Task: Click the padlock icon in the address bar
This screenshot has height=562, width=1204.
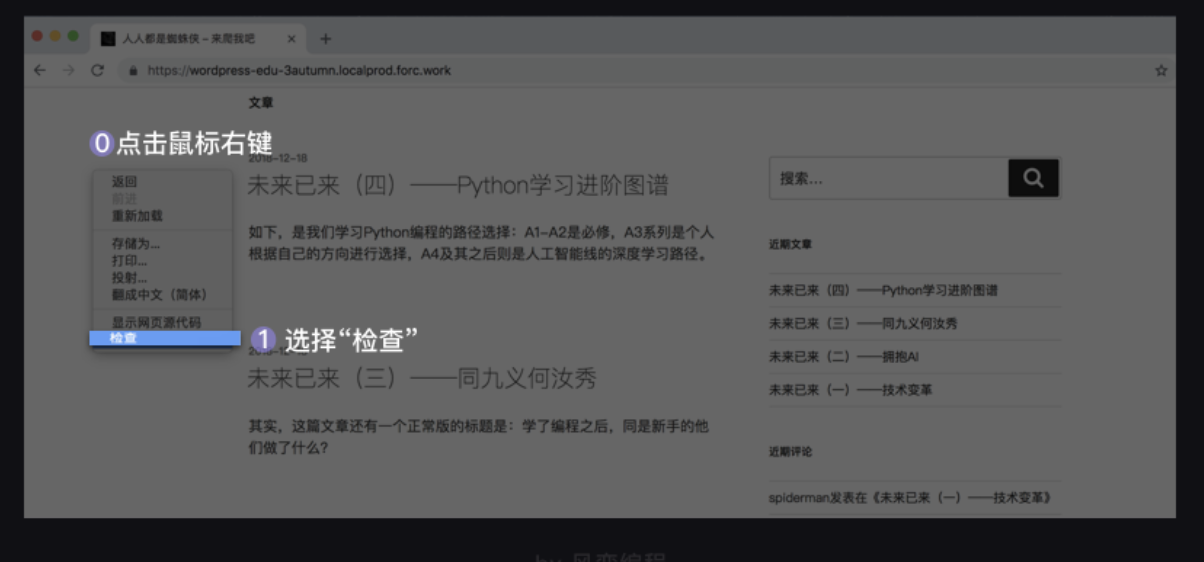Action: tap(132, 71)
